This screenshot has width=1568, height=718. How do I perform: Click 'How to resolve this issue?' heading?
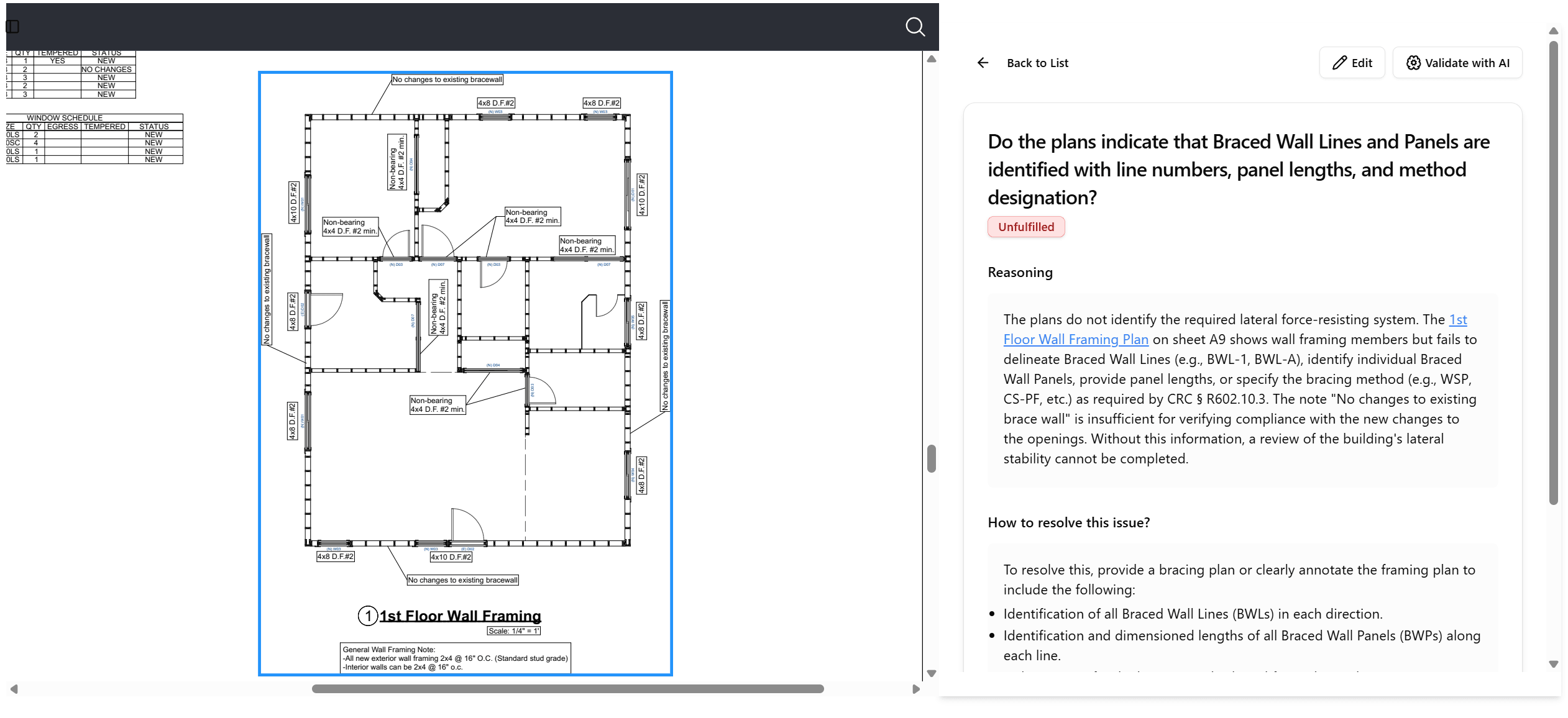[1068, 522]
